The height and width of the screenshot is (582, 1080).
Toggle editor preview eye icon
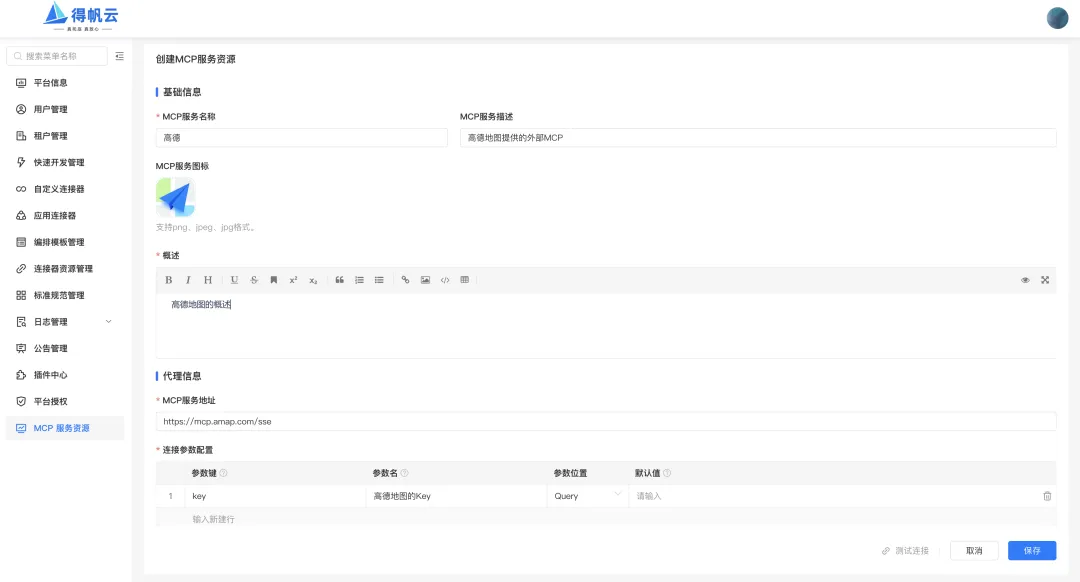[1025, 280]
